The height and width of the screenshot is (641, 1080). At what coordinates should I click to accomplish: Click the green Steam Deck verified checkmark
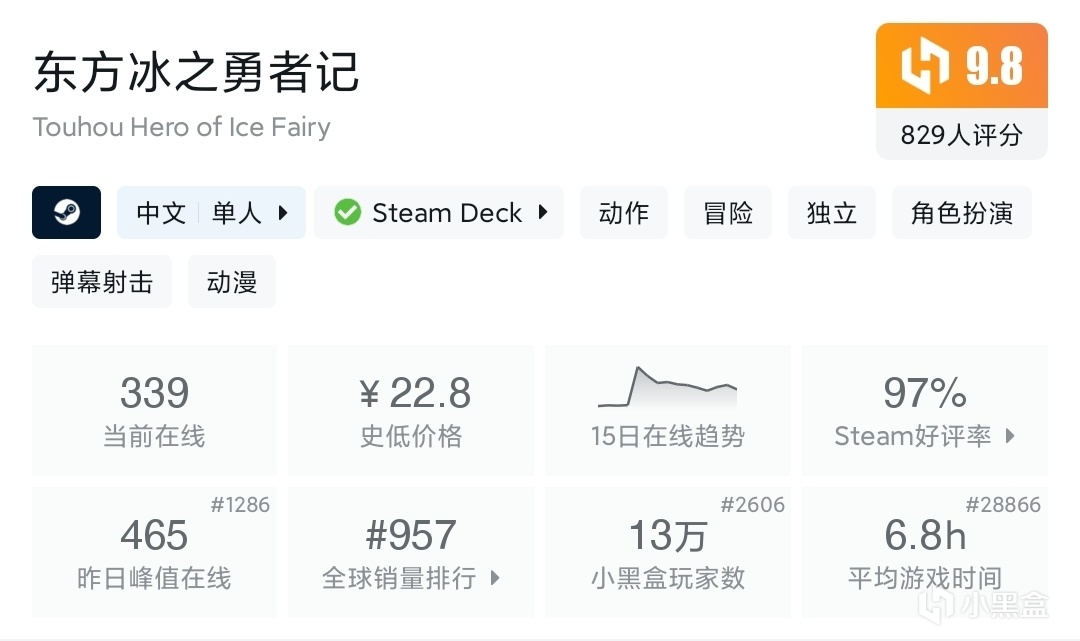pos(347,213)
